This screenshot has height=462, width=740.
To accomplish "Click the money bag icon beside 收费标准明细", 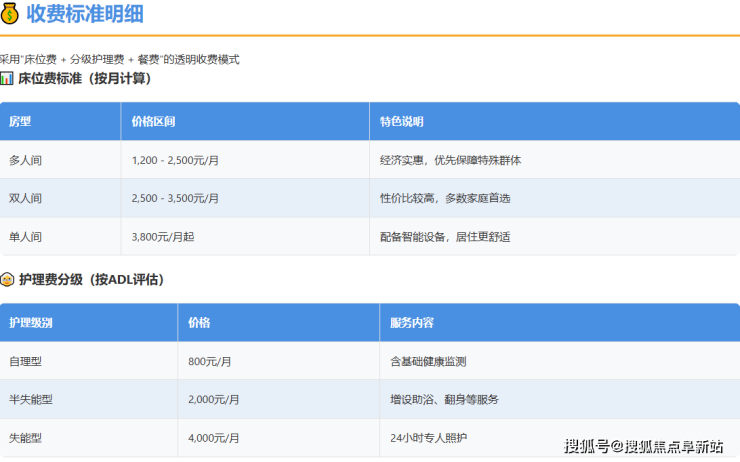I will coord(10,13).
